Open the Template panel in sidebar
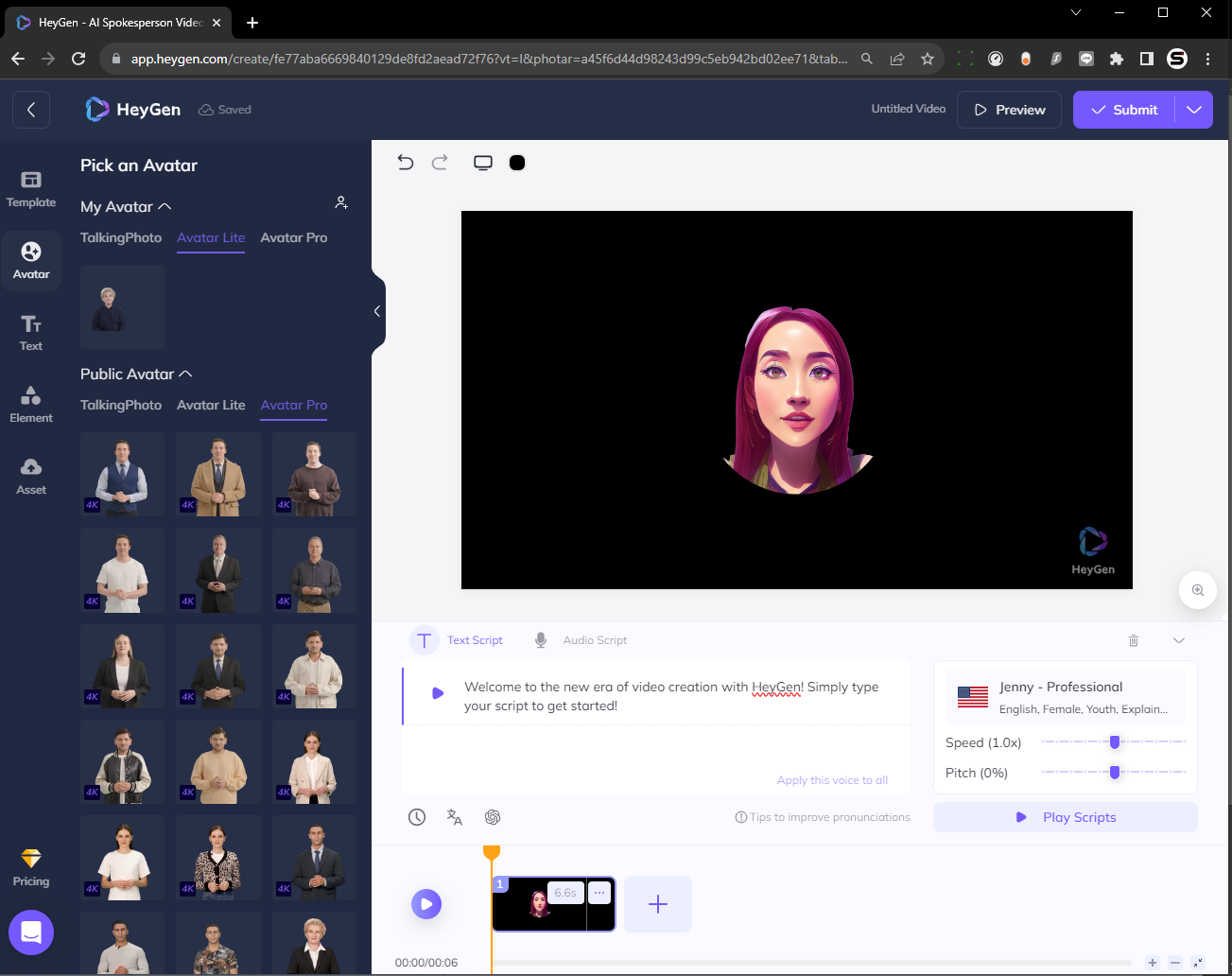 [31, 189]
